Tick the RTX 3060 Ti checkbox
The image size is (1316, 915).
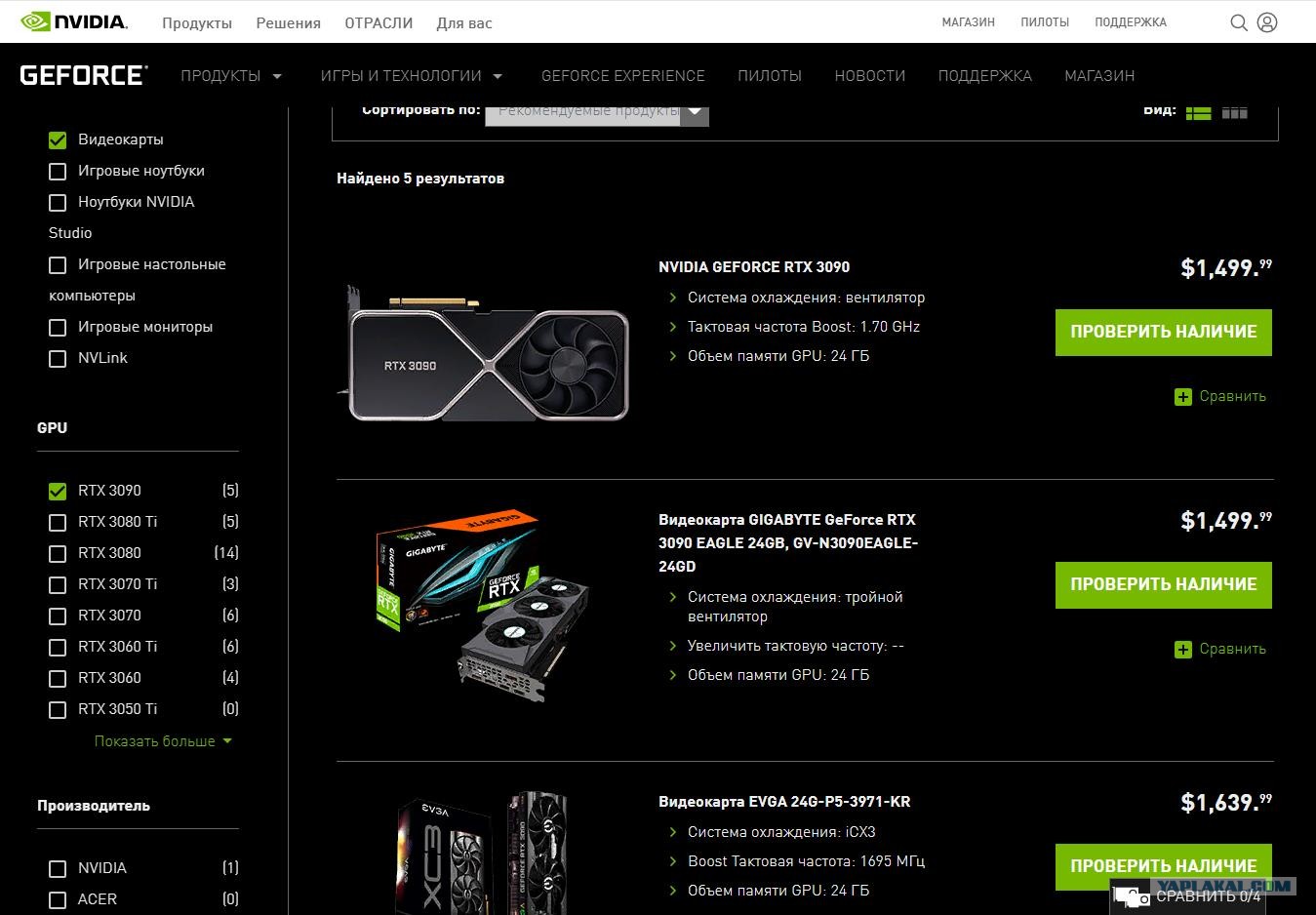pyautogui.click(x=58, y=648)
